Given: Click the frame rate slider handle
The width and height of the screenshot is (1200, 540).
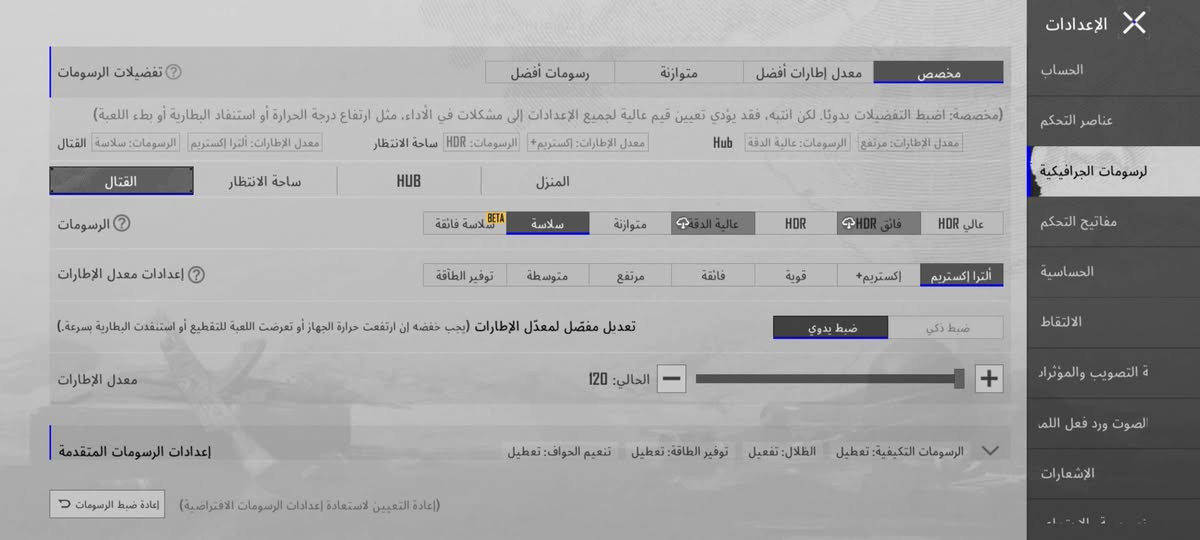Looking at the screenshot, I should tap(959, 379).
